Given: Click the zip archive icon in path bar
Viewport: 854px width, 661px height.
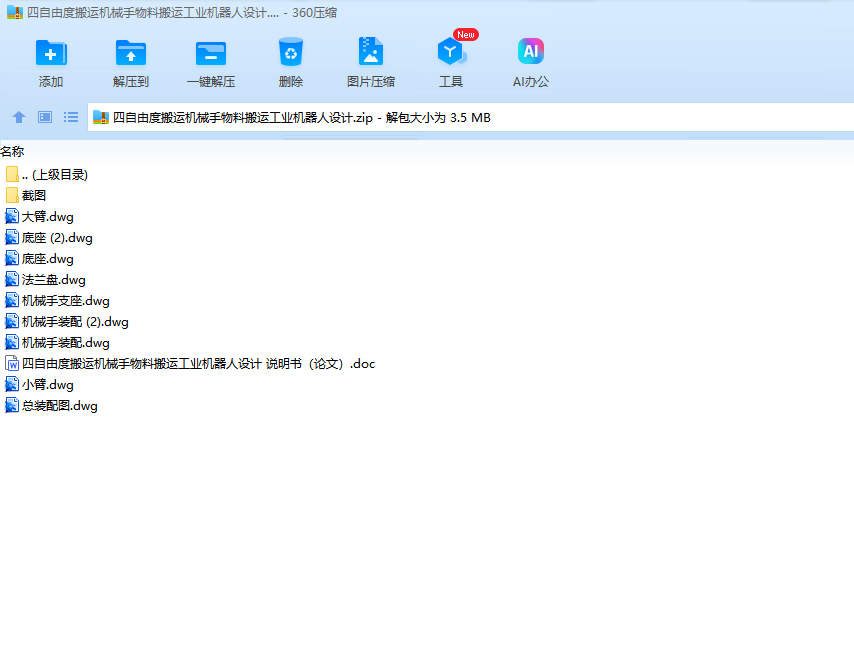Looking at the screenshot, I should 101,117.
